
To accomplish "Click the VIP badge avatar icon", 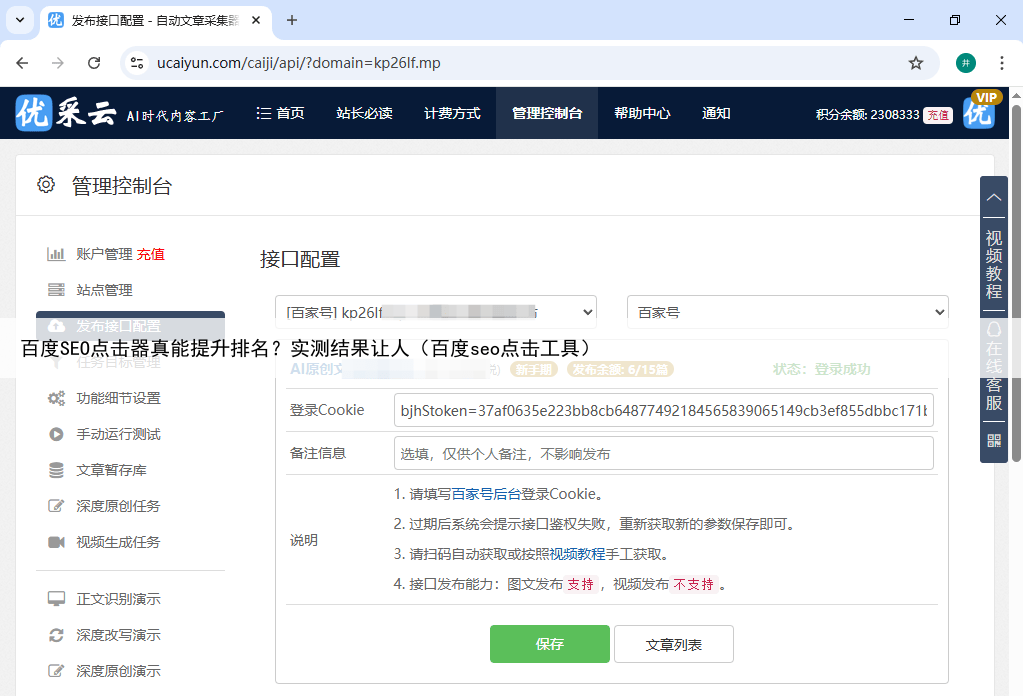I will click(x=980, y=111).
